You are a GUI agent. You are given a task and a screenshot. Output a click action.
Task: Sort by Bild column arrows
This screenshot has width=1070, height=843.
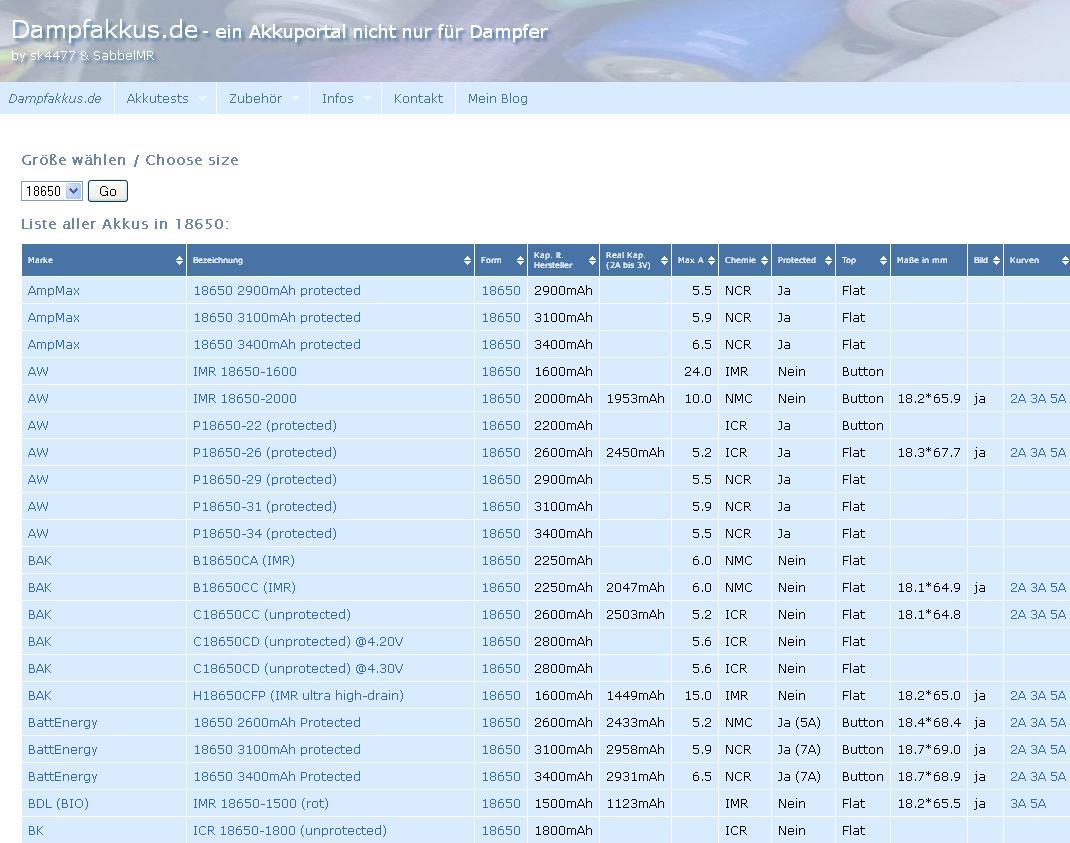(996, 260)
